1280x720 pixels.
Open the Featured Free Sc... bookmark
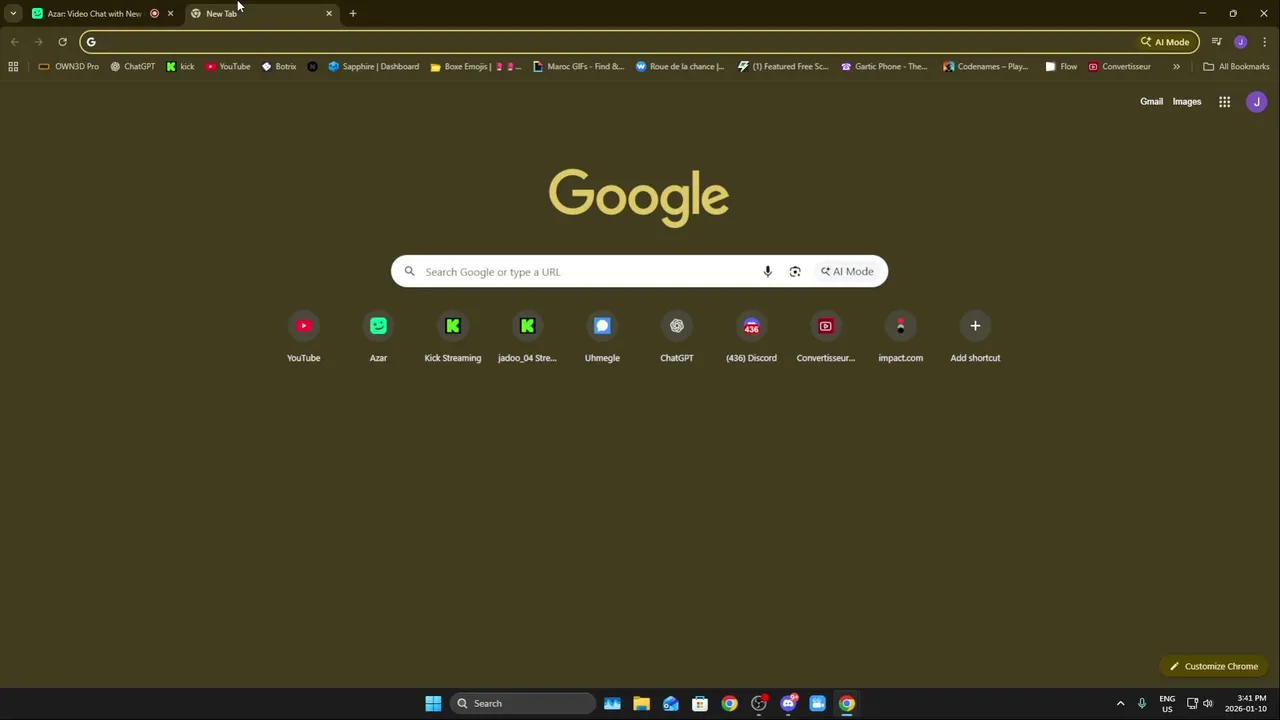[x=783, y=67]
